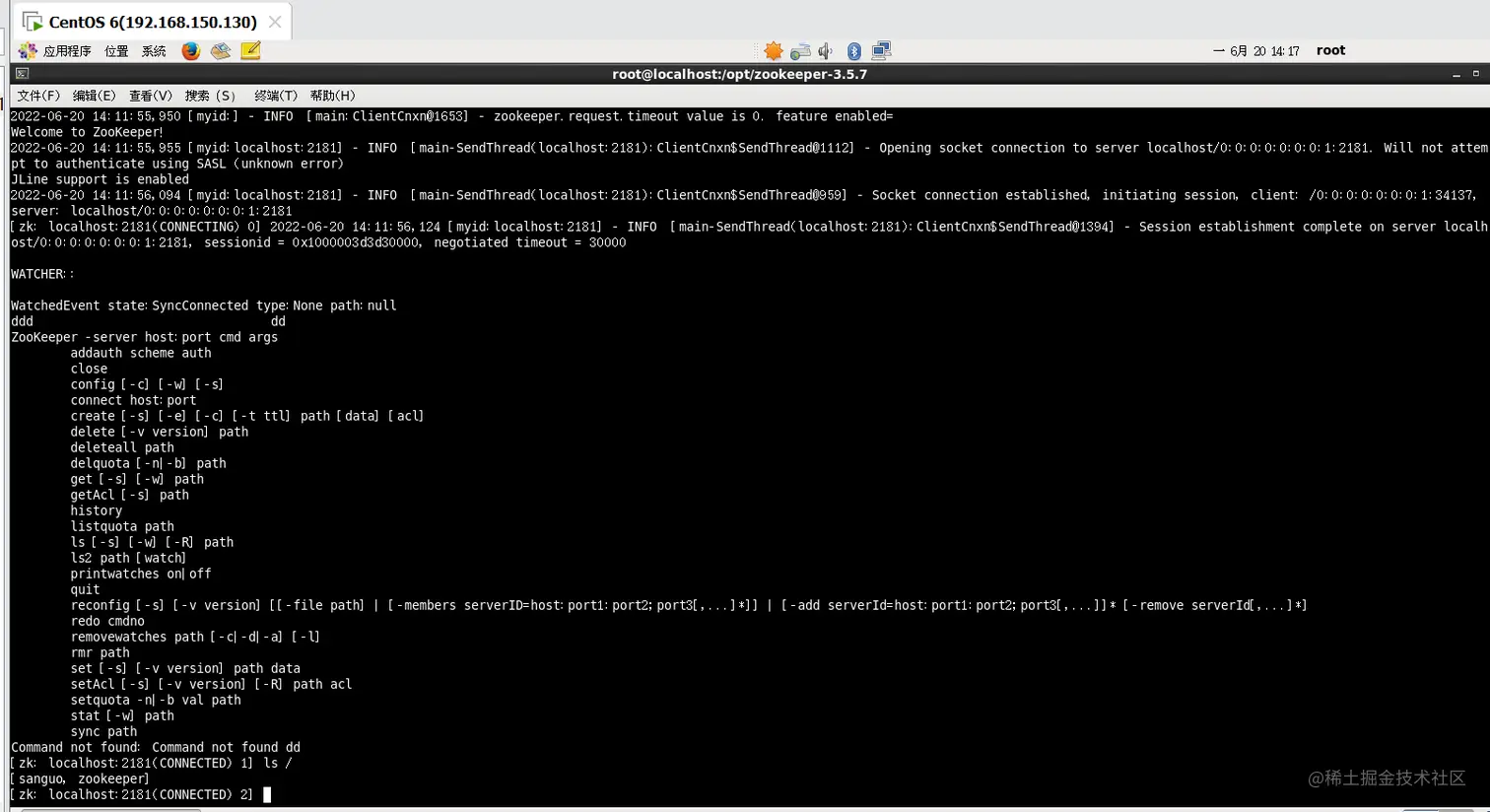Click the 'redo cmdno' help line
The image size is (1490, 812).
coord(107,621)
